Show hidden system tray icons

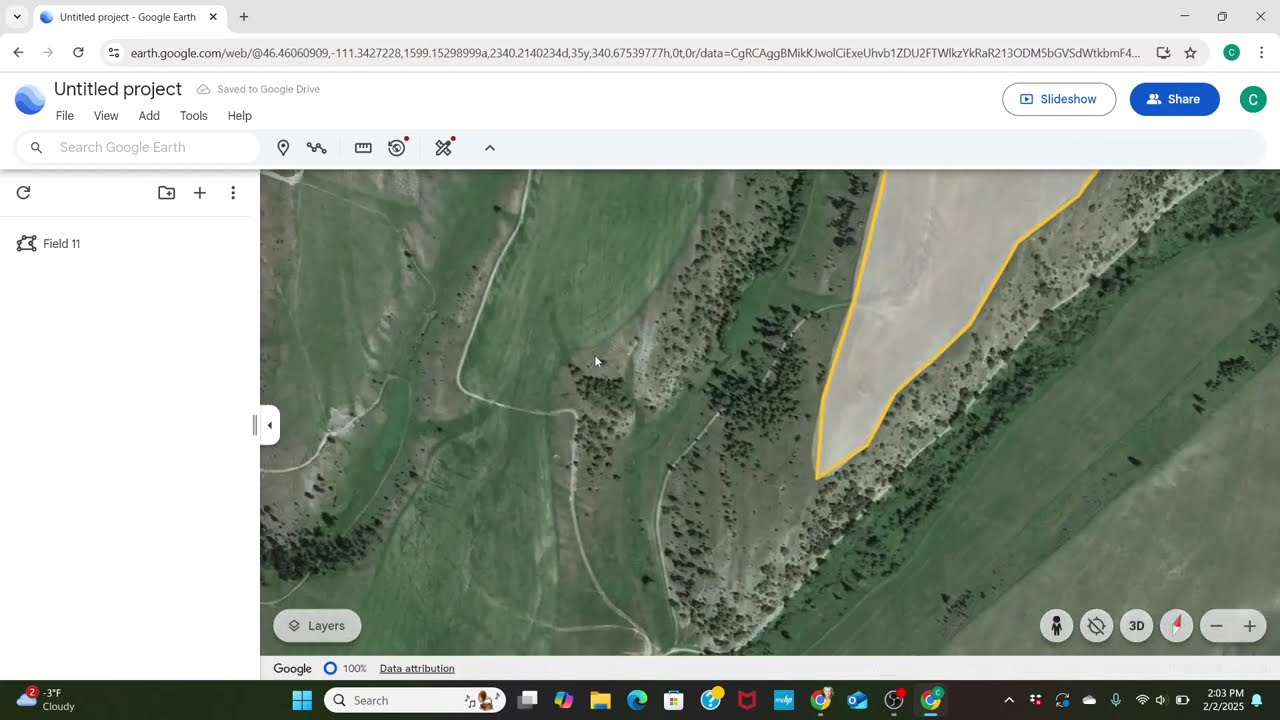1009,700
